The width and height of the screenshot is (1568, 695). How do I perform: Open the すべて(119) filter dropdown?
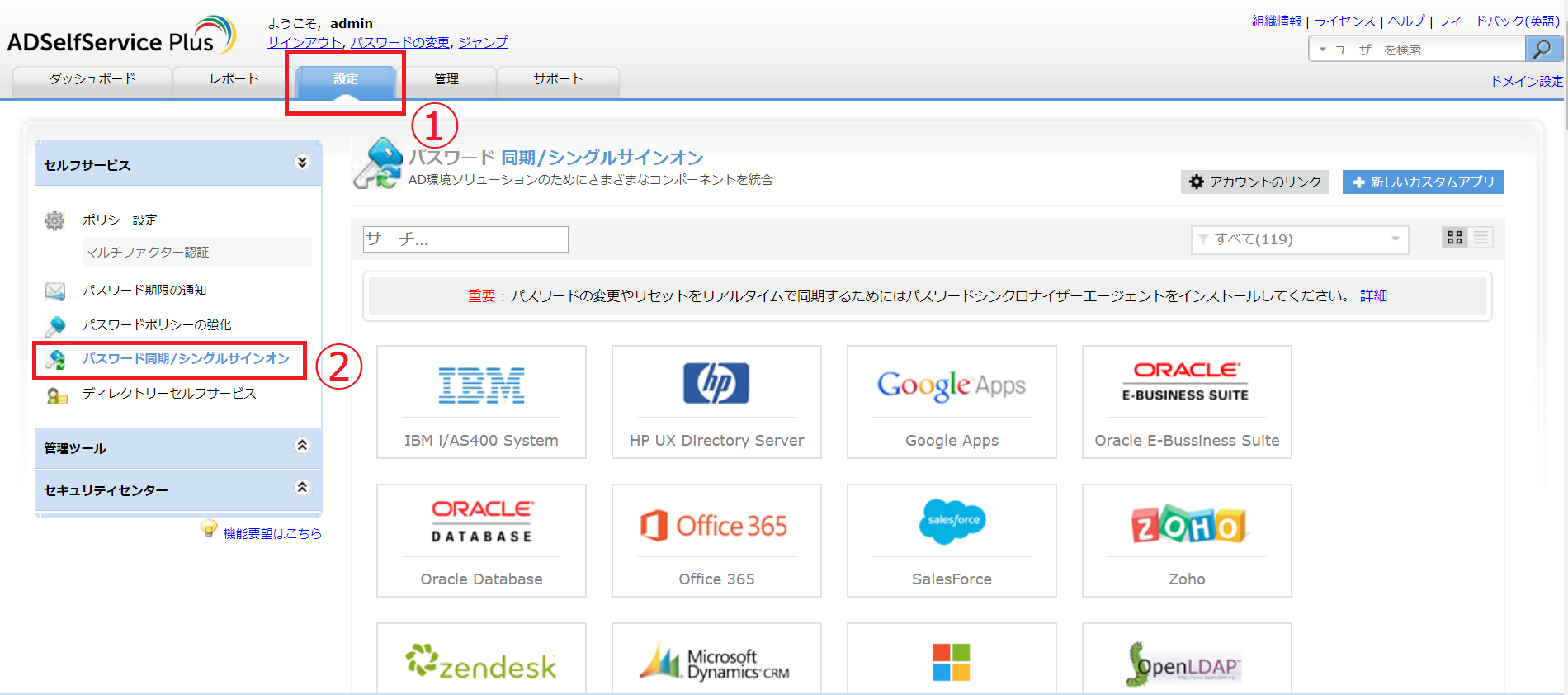1300,239
